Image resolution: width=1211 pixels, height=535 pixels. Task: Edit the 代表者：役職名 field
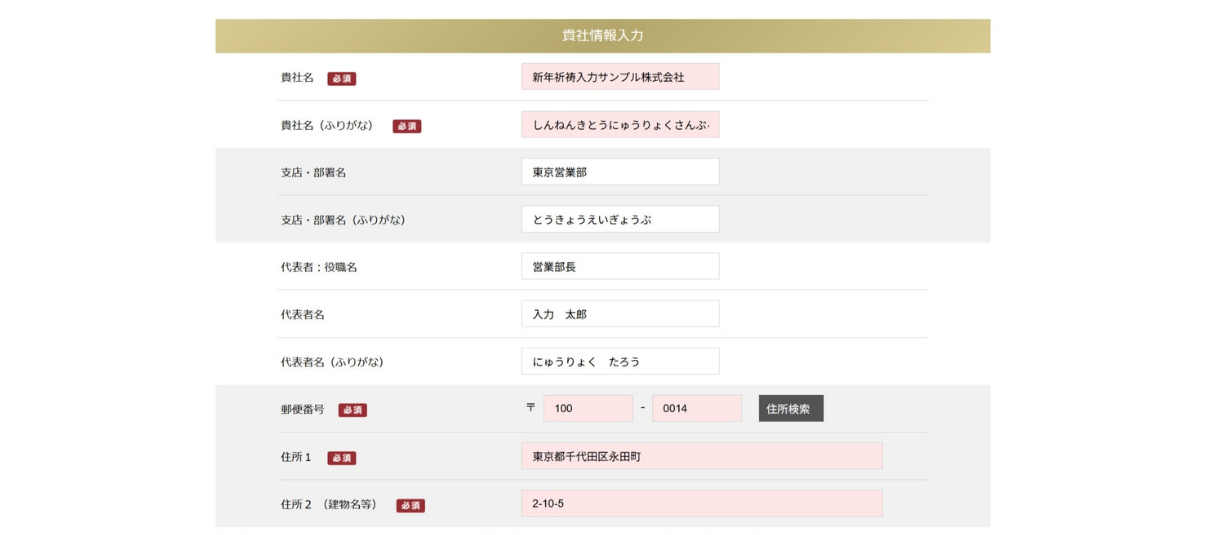click(x=619, y=267)
